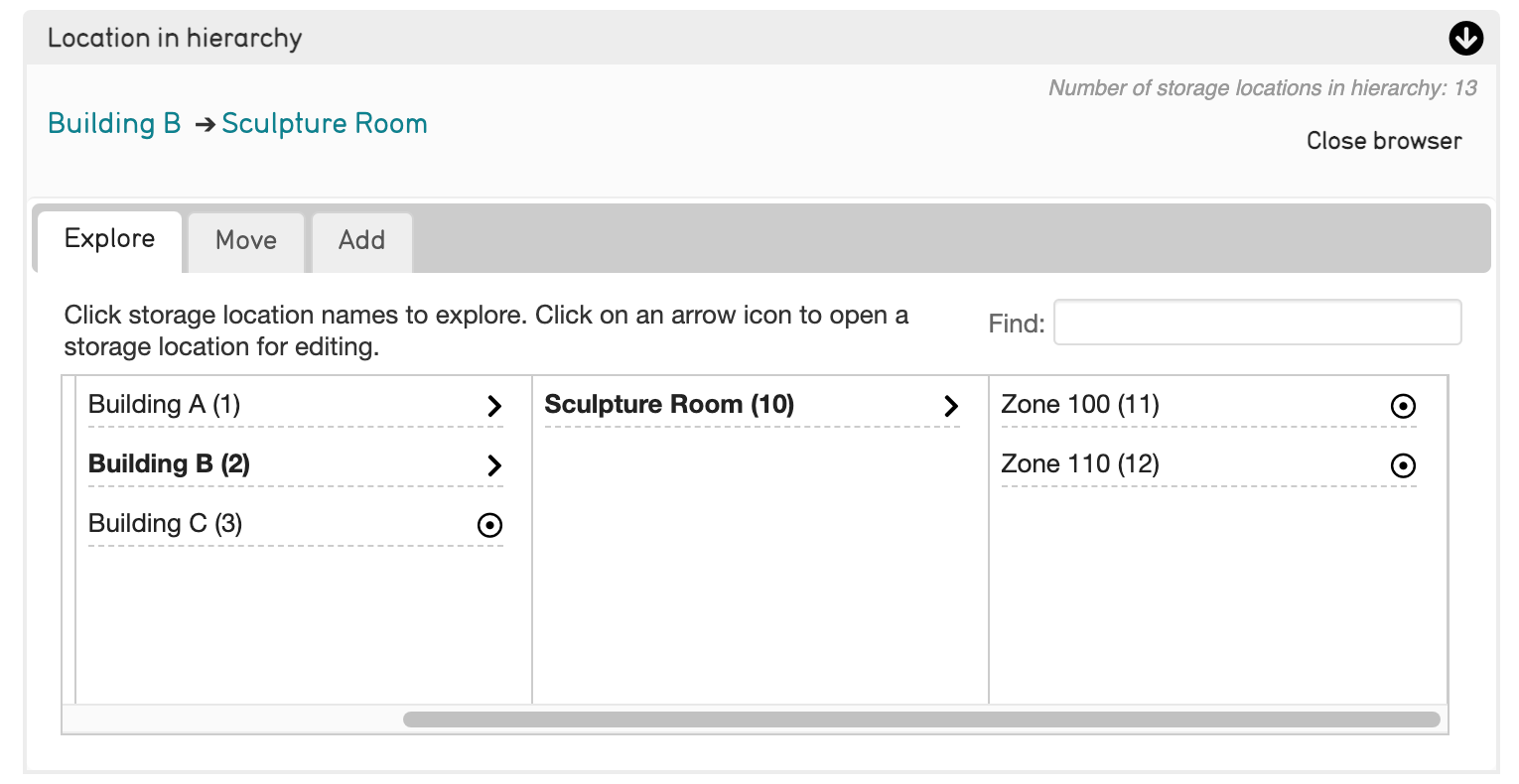Select Building B in the first column

[169, 464]
